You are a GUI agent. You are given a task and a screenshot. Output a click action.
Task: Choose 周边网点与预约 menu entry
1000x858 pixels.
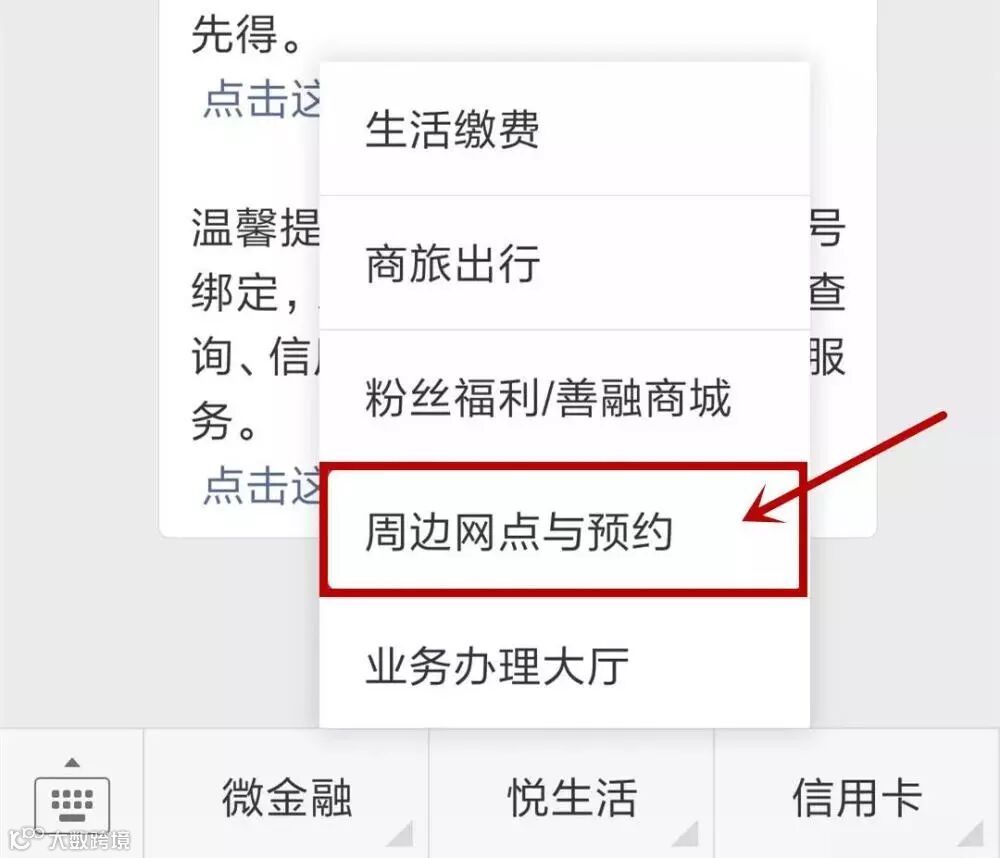(564, 531)
